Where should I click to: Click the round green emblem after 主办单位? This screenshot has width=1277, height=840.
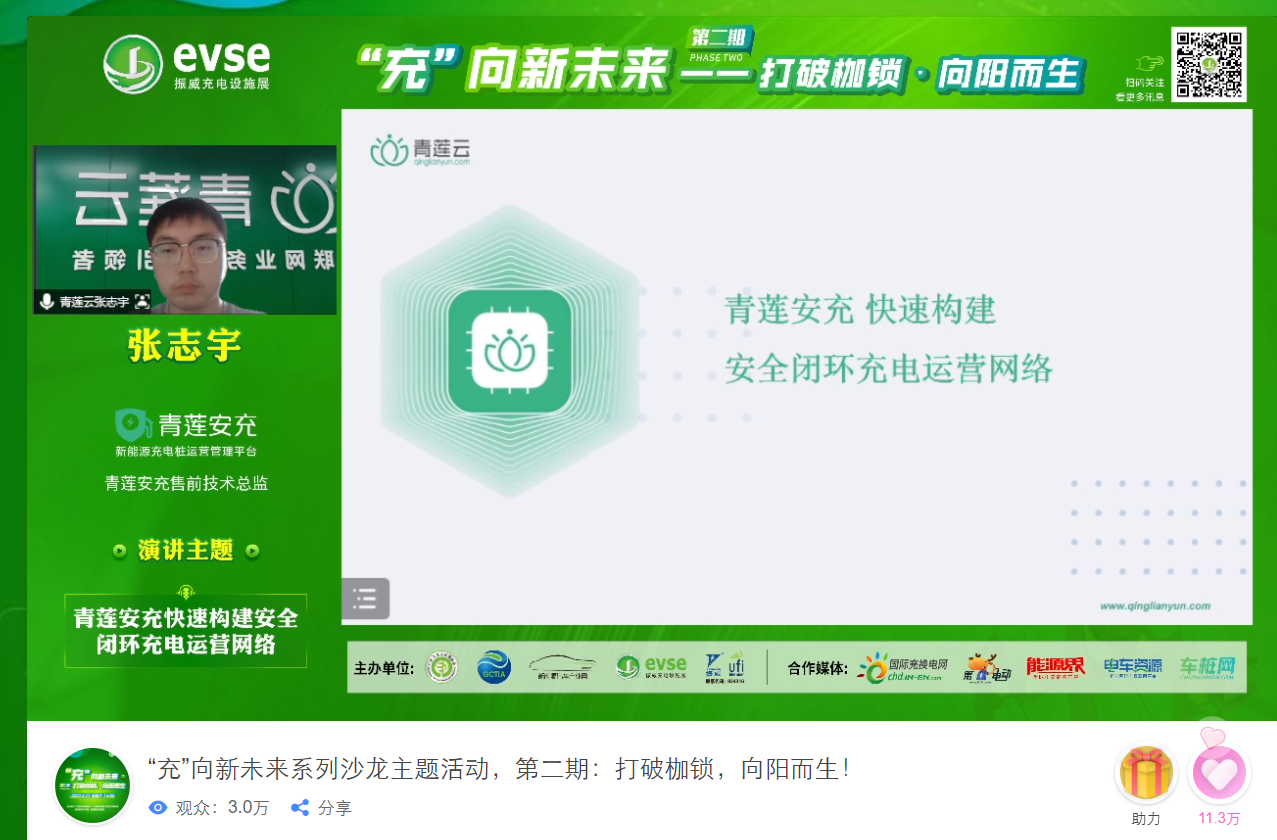pyautogui.click(x=442, y=668)
